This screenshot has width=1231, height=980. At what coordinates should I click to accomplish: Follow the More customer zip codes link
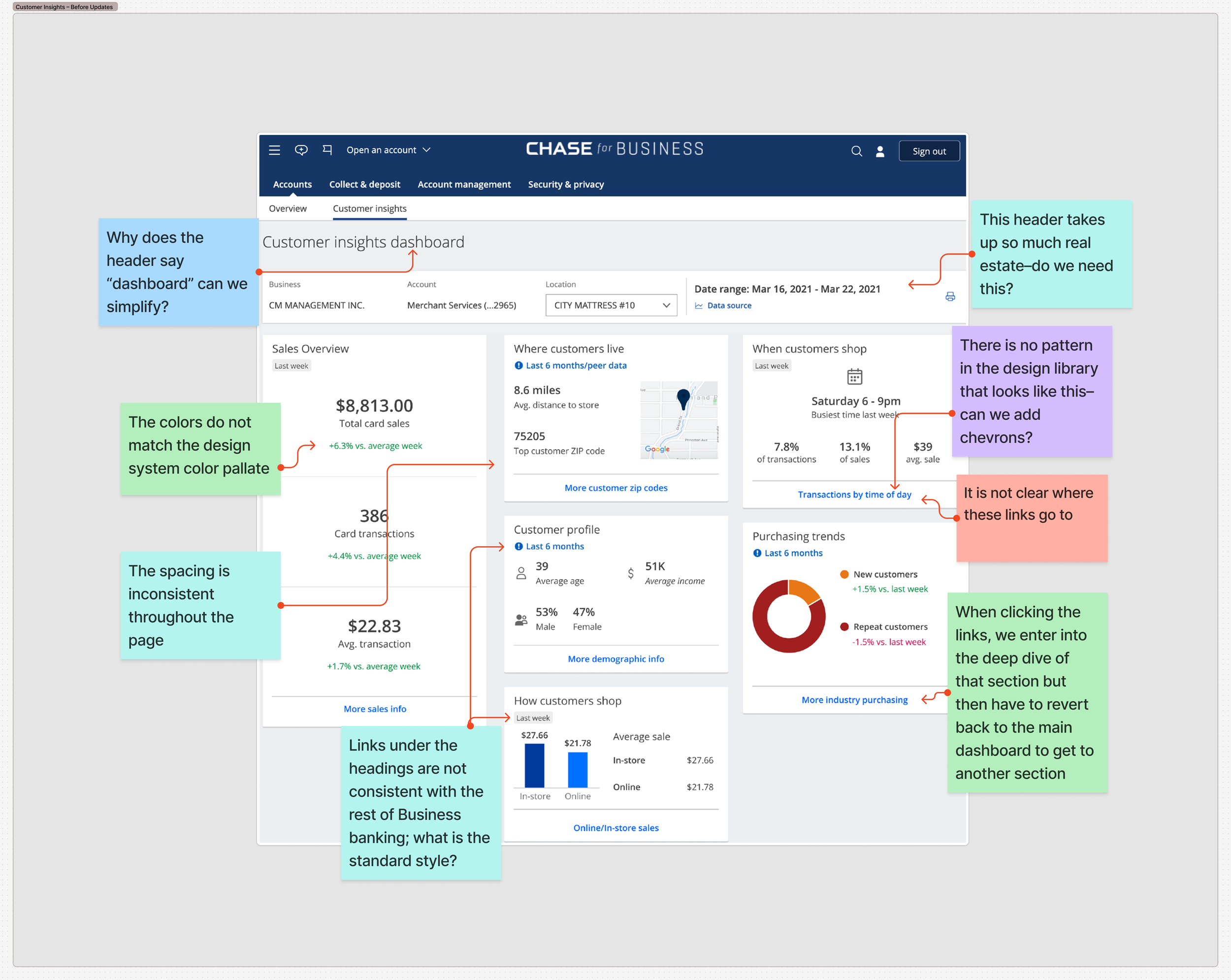click(615, 488)
